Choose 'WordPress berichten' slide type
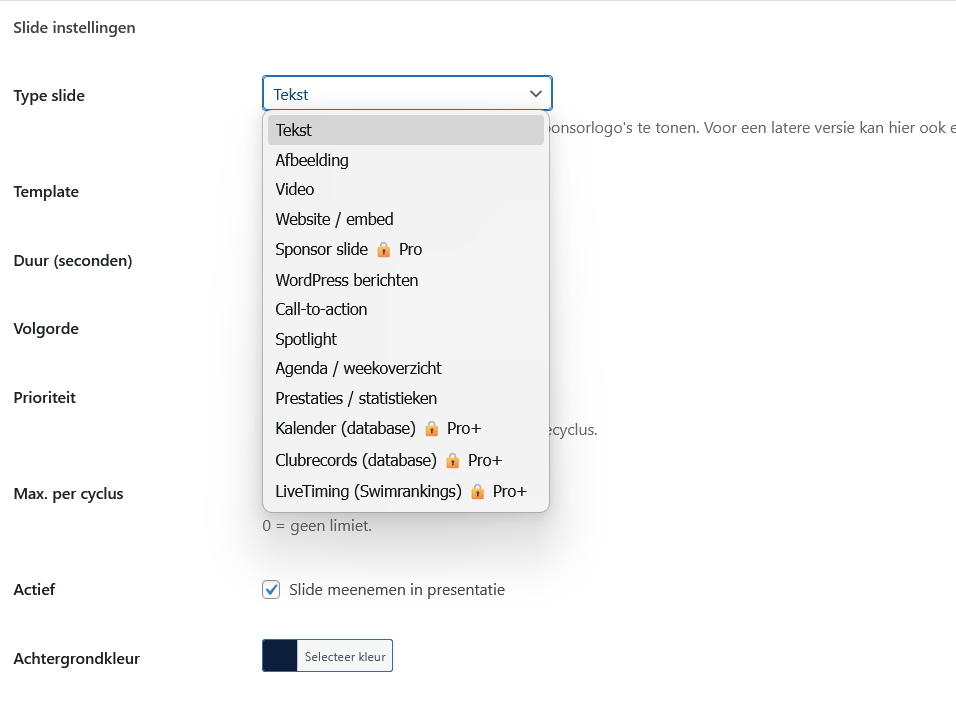Screen dimensions: 956x708 click(x=347, y=280)
